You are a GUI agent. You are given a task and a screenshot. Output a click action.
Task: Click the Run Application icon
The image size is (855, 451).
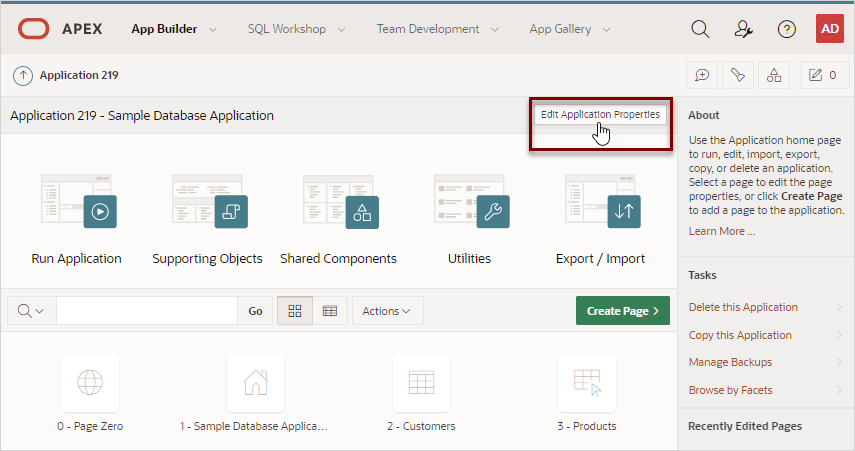point(79,201)
